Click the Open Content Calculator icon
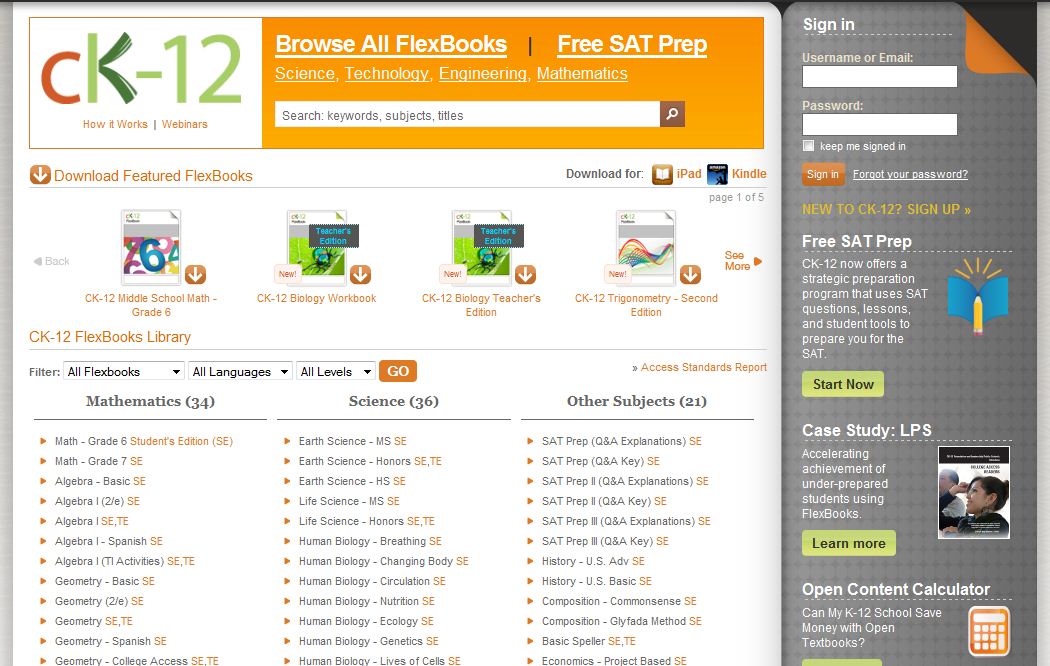 click(x=989, y=631)
